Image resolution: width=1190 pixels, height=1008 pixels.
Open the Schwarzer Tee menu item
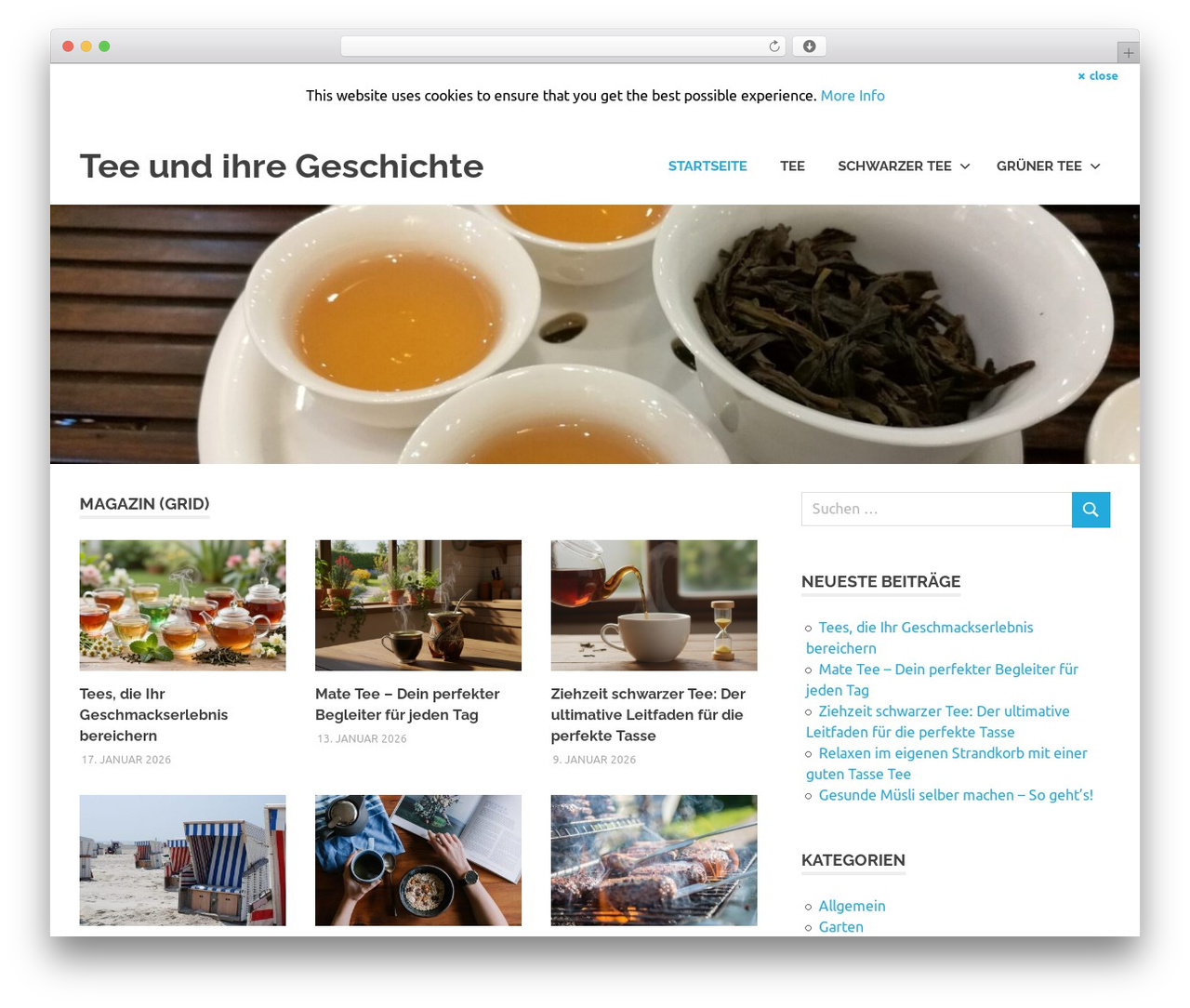894,166
